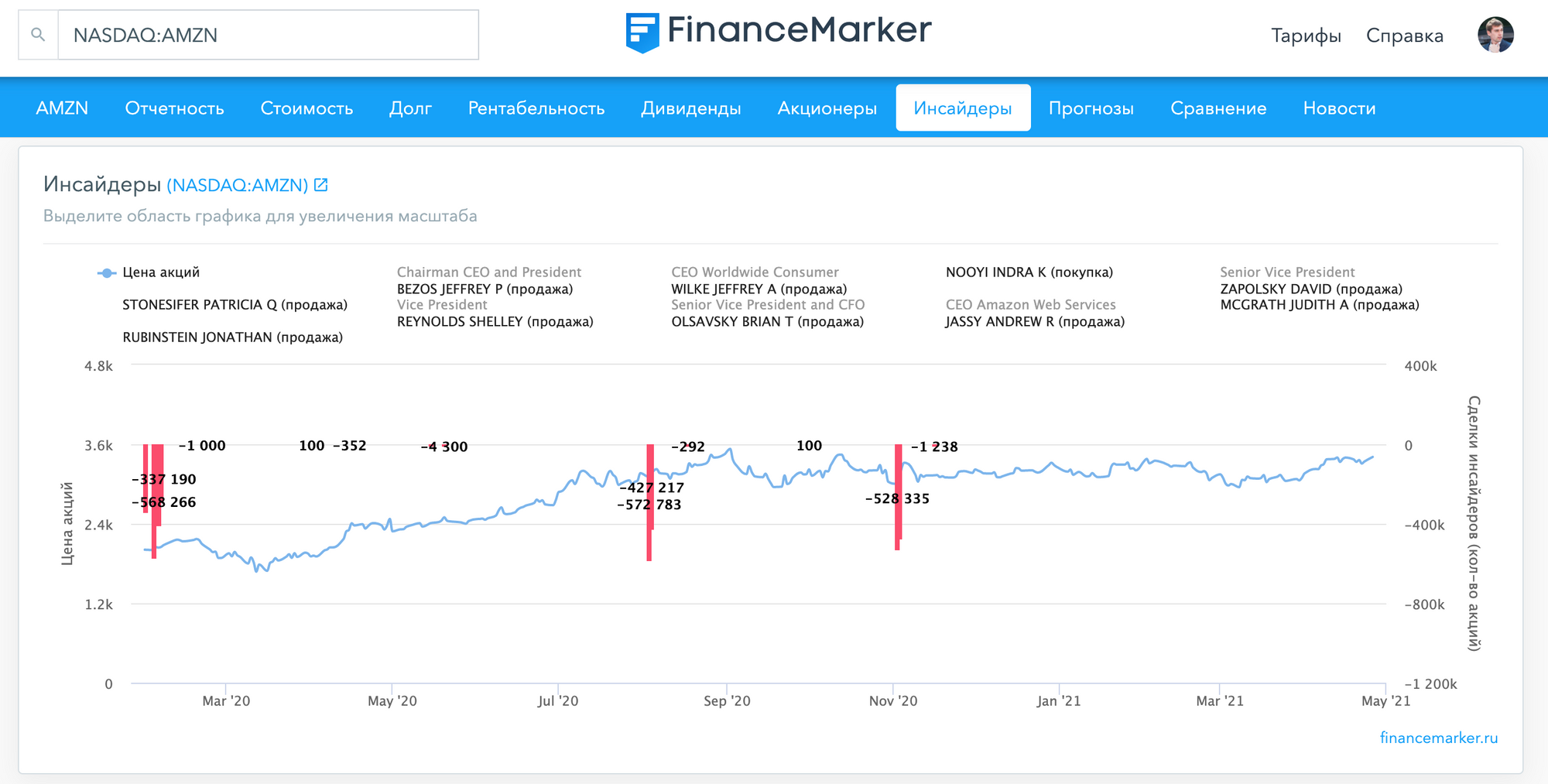Select the Инсайдеры tab
Viewport: 1548px width, 784px height.
pos(963,108)
